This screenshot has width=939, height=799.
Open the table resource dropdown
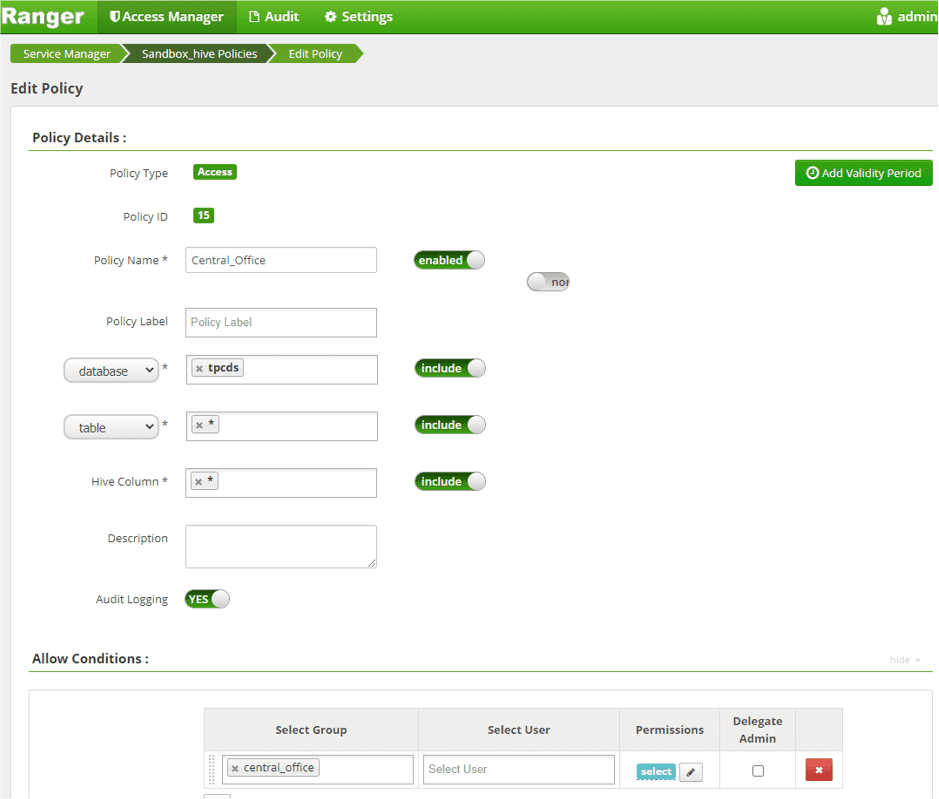(111, 427)
